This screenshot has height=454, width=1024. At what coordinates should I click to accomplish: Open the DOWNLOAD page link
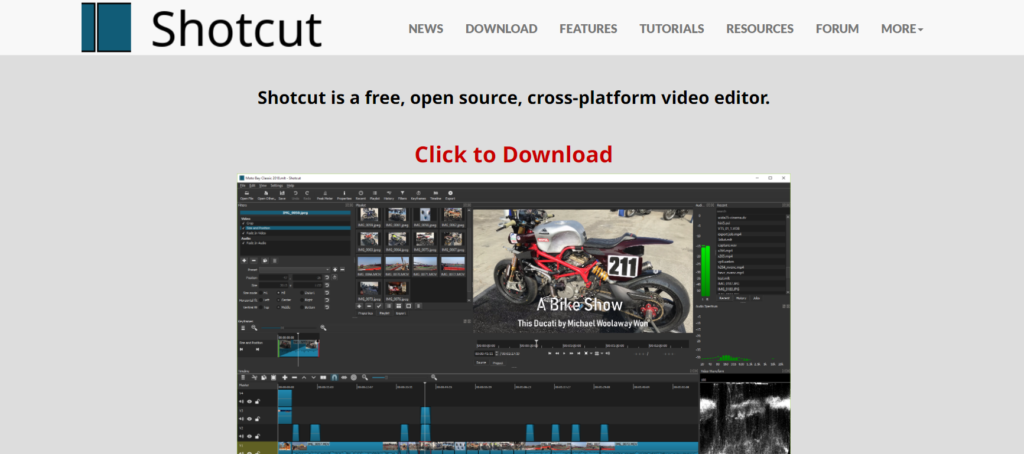(x=501, y=29)
